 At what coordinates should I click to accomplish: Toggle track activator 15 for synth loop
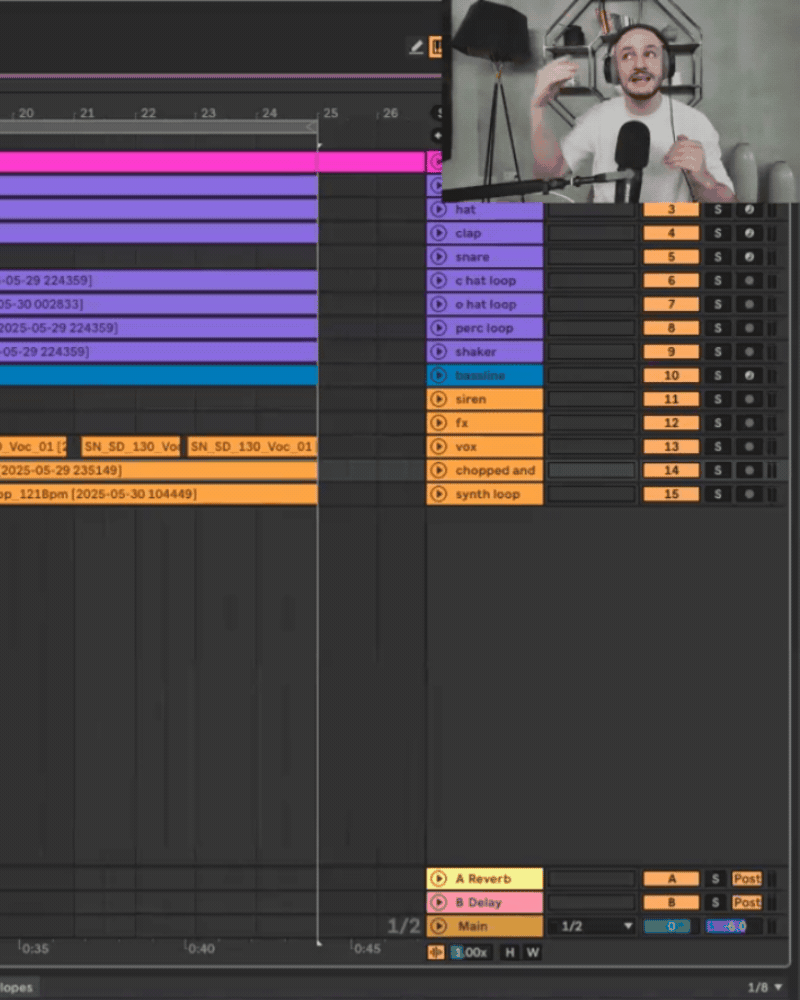point(671,494)
